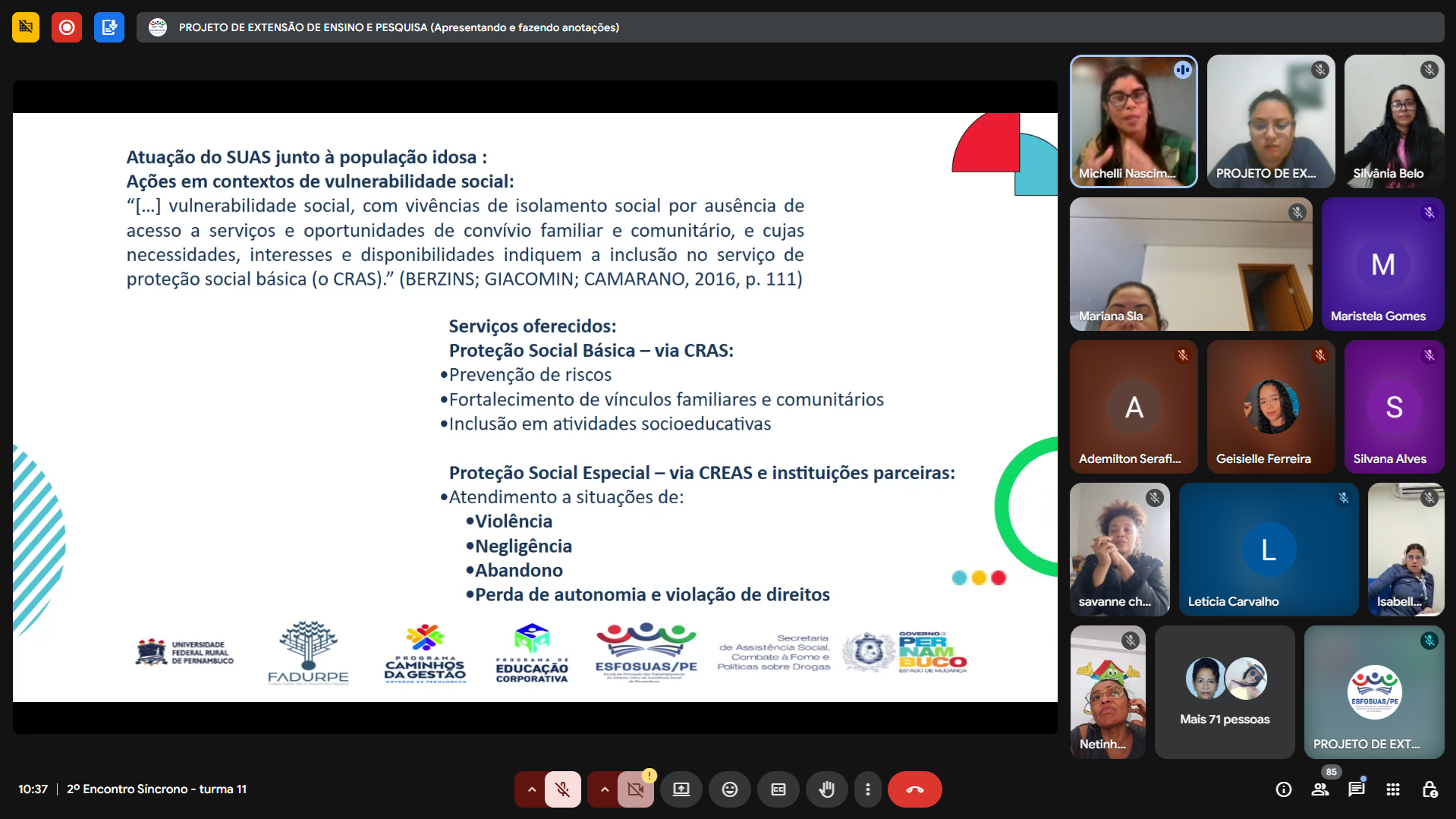The image size is (1456, 819).
Task: Open emoji reactions button
Action: pyautogui.click(x=730, y=789)
